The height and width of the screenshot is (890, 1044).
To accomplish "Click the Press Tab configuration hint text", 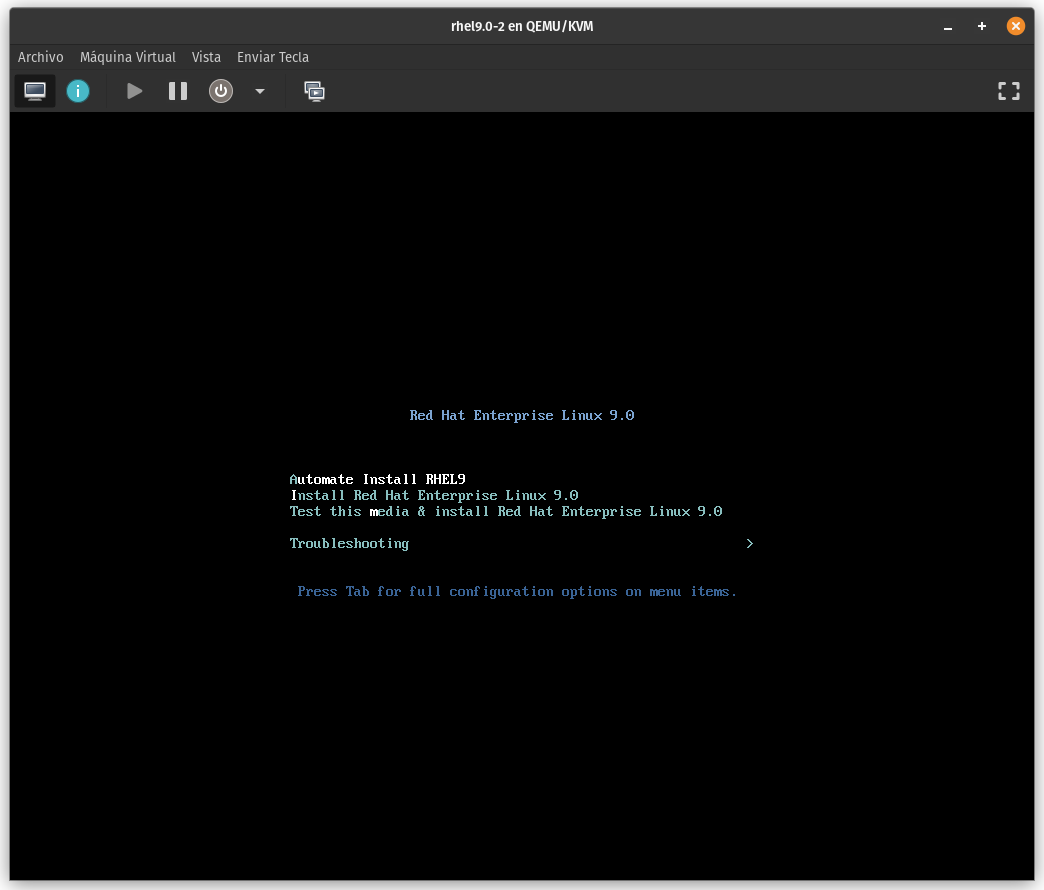I will coord(517,592).
